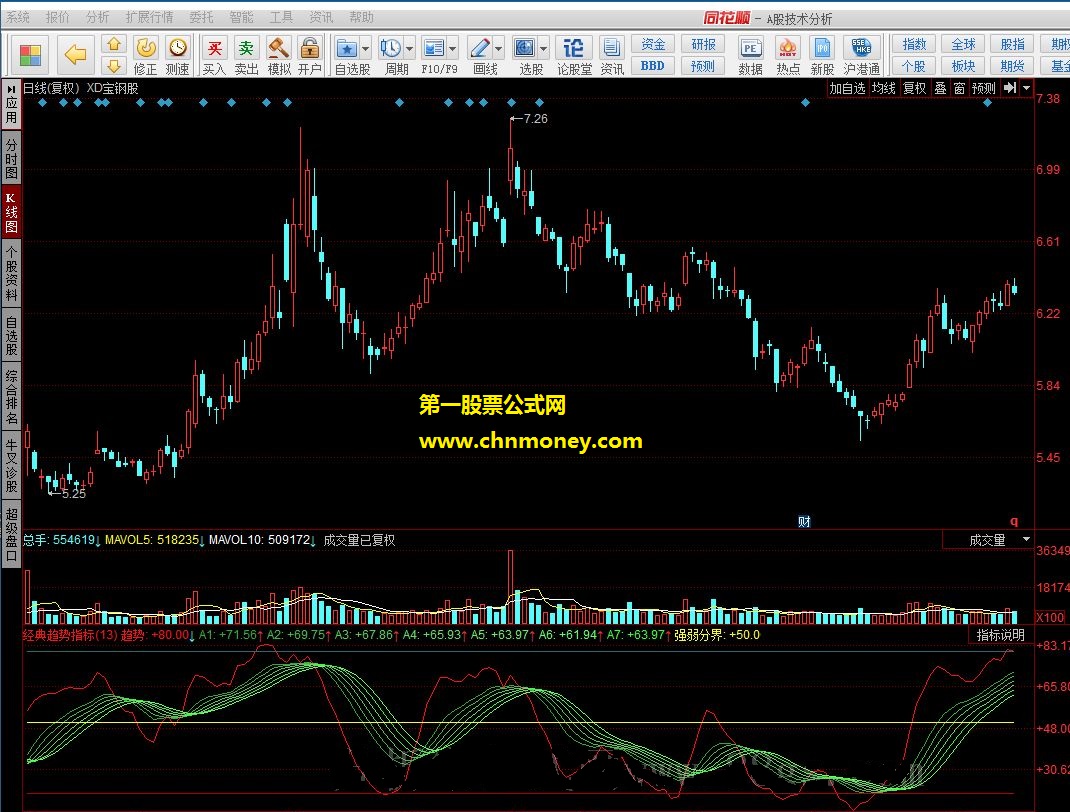The height and width of the screenshot is (812, 1070).
Task: Open the 系统 menu
Action: [18, 17]
